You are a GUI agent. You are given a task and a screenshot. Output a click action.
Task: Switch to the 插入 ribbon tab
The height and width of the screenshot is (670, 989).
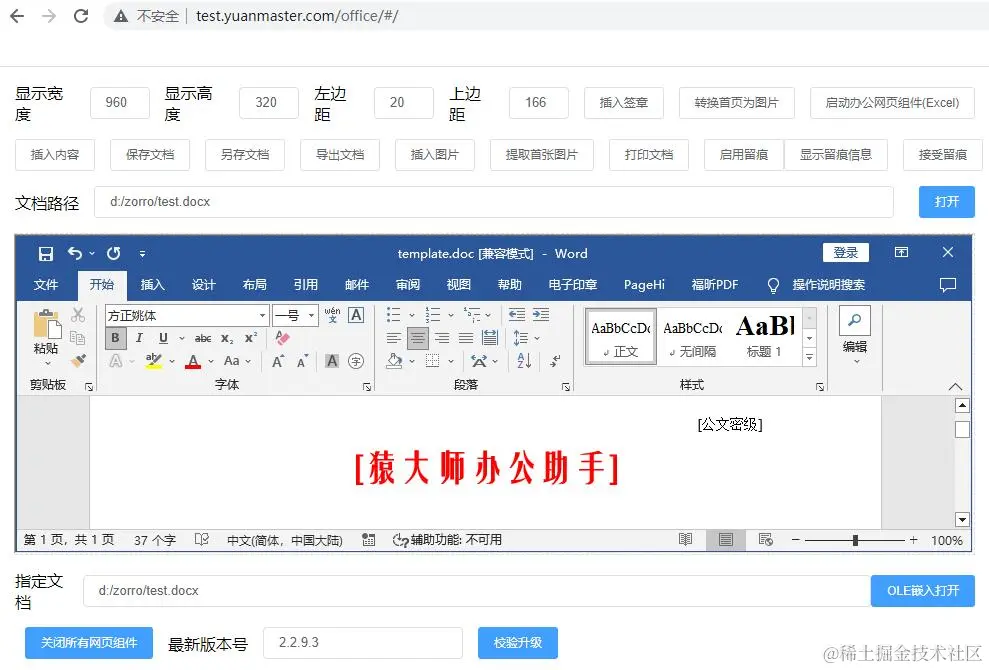(x=152, y=285)
